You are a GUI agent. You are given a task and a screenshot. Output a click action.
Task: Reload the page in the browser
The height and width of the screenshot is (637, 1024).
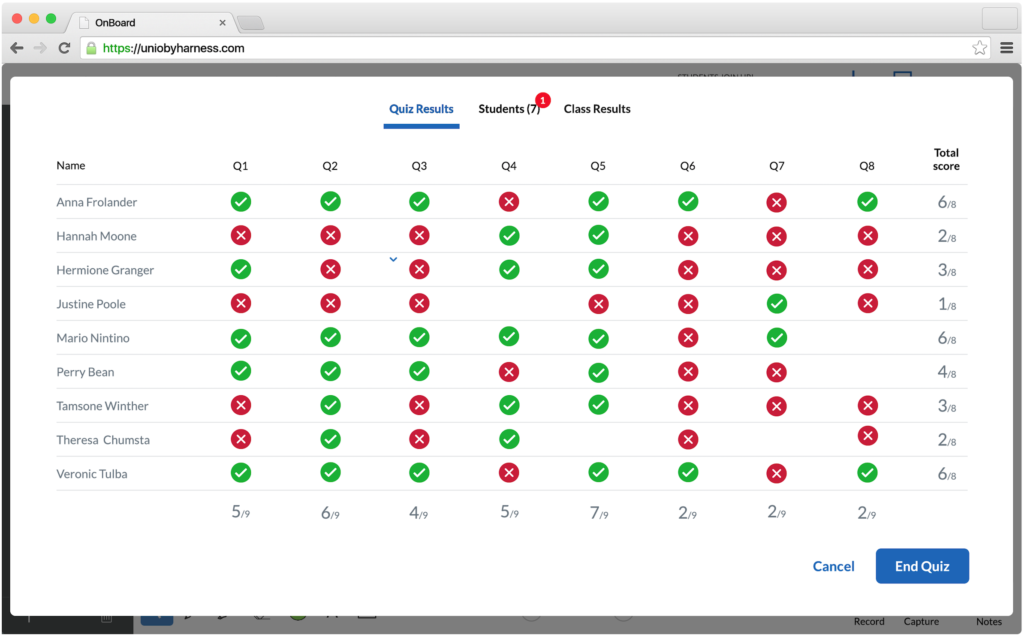click(x=65, y=48)
